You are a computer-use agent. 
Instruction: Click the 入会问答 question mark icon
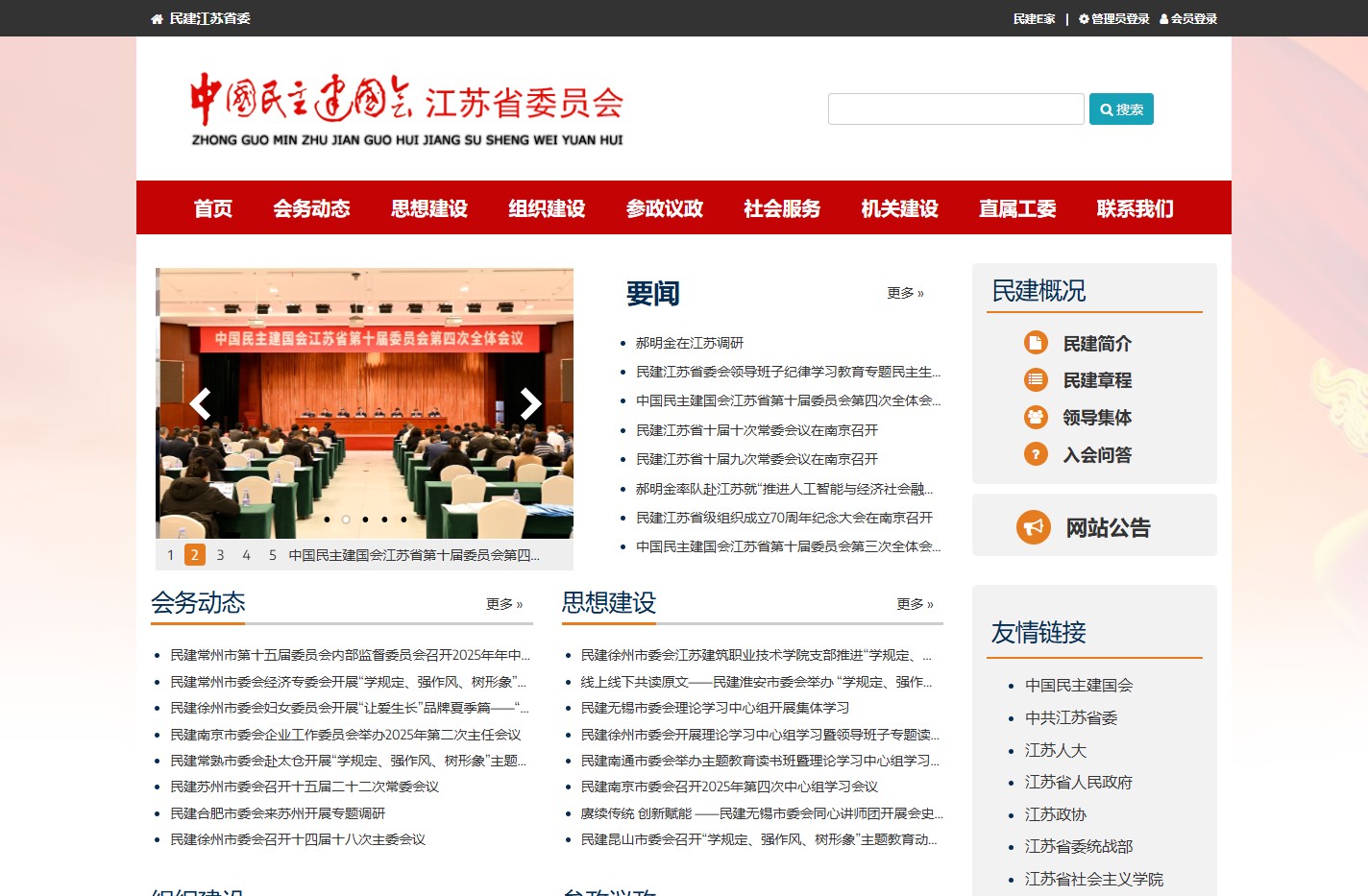click(1036, 454)
